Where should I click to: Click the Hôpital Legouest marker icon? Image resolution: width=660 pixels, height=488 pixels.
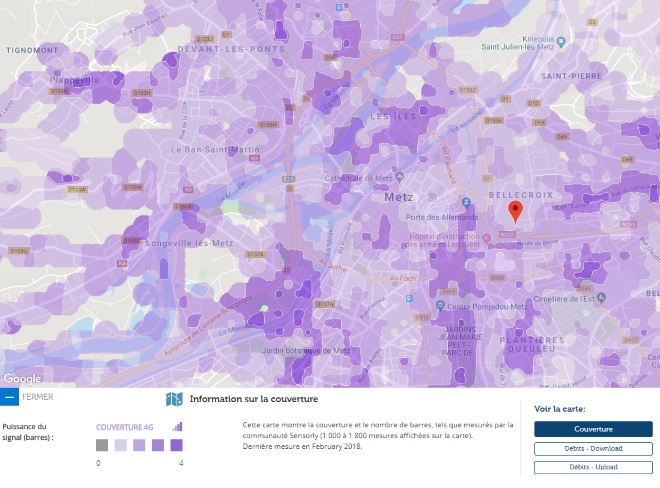point(486,238)
